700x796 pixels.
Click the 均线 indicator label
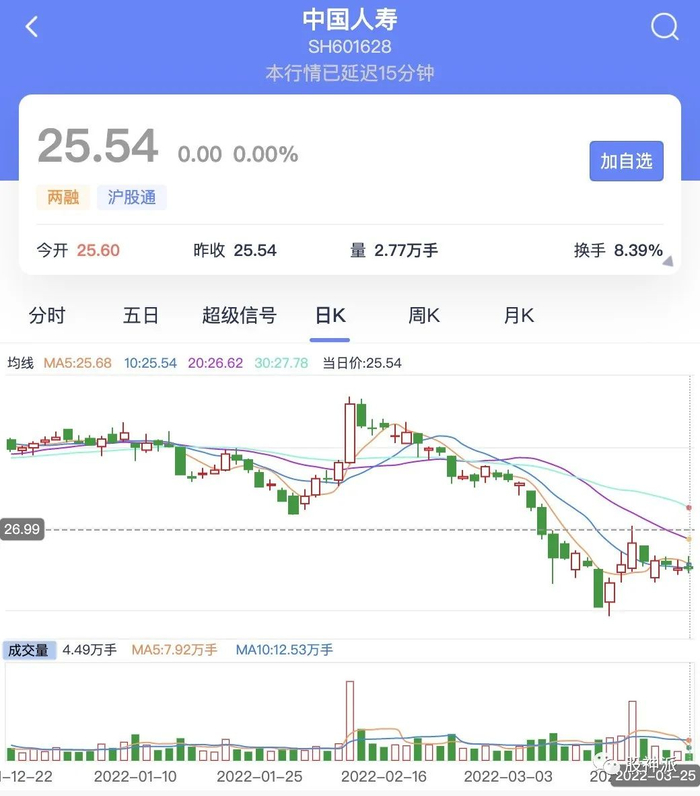tap(21, 363)
